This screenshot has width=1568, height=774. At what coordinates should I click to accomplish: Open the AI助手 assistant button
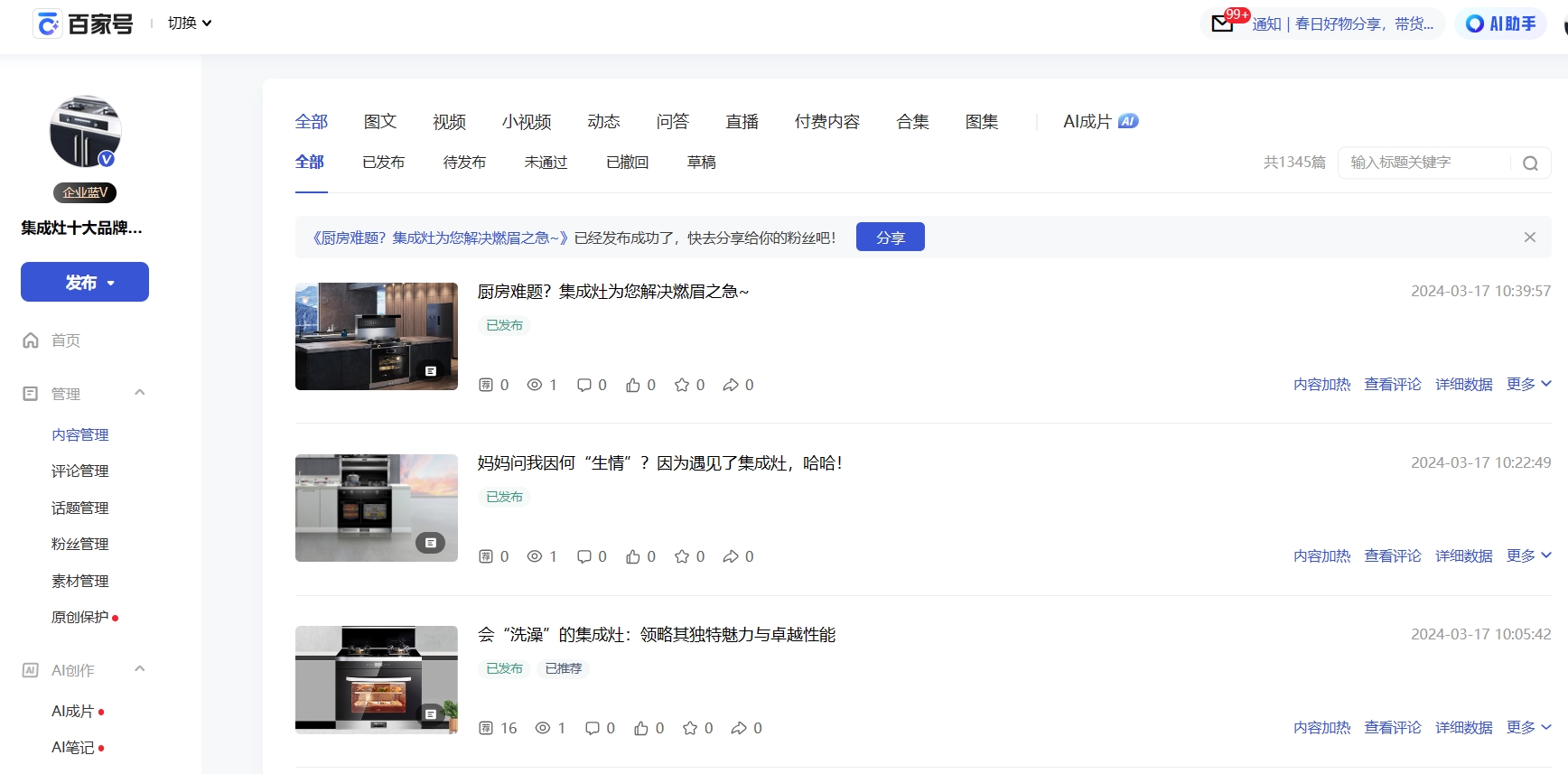point(1500,23)
